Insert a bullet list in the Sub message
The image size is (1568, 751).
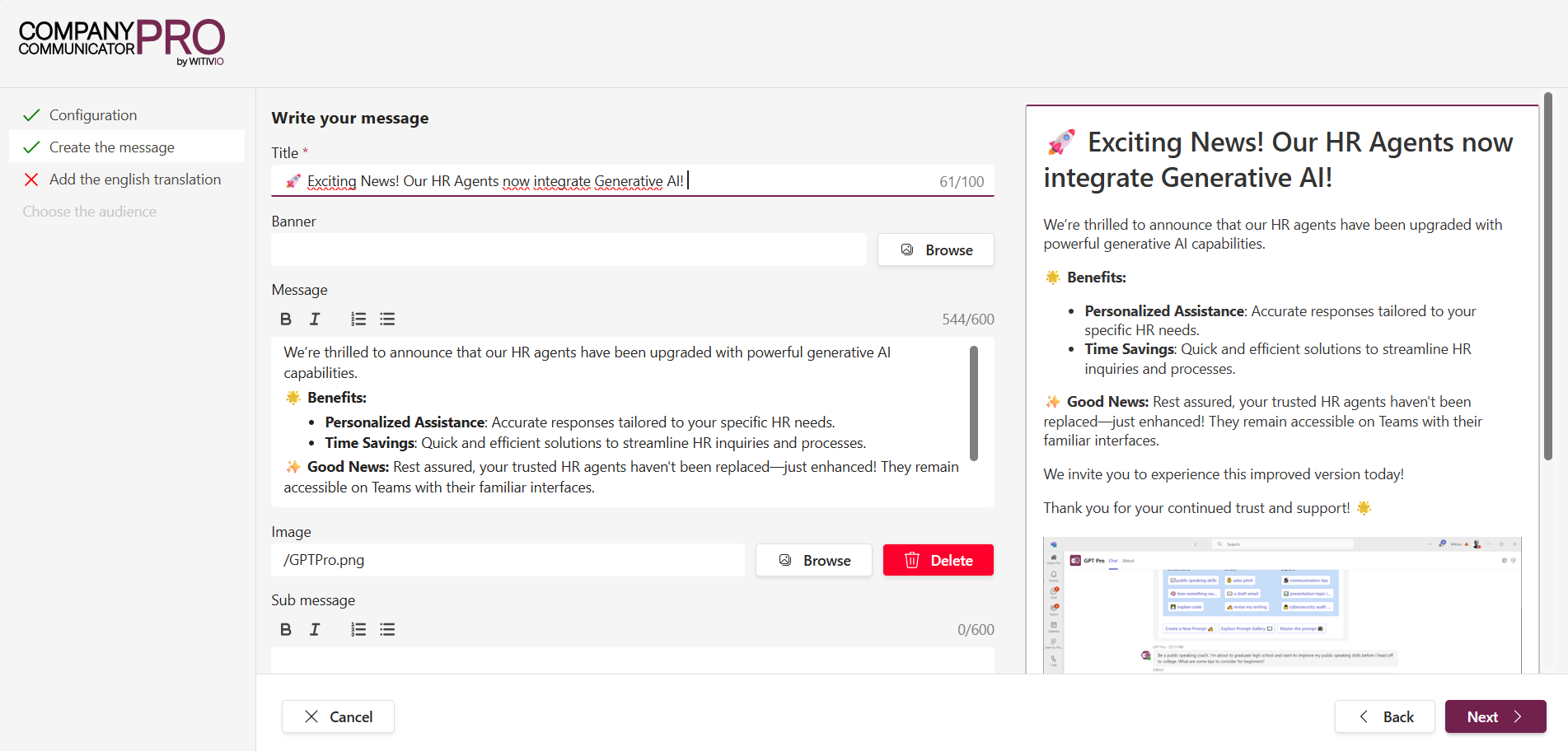pyautogui.click(x=387, y=629)
